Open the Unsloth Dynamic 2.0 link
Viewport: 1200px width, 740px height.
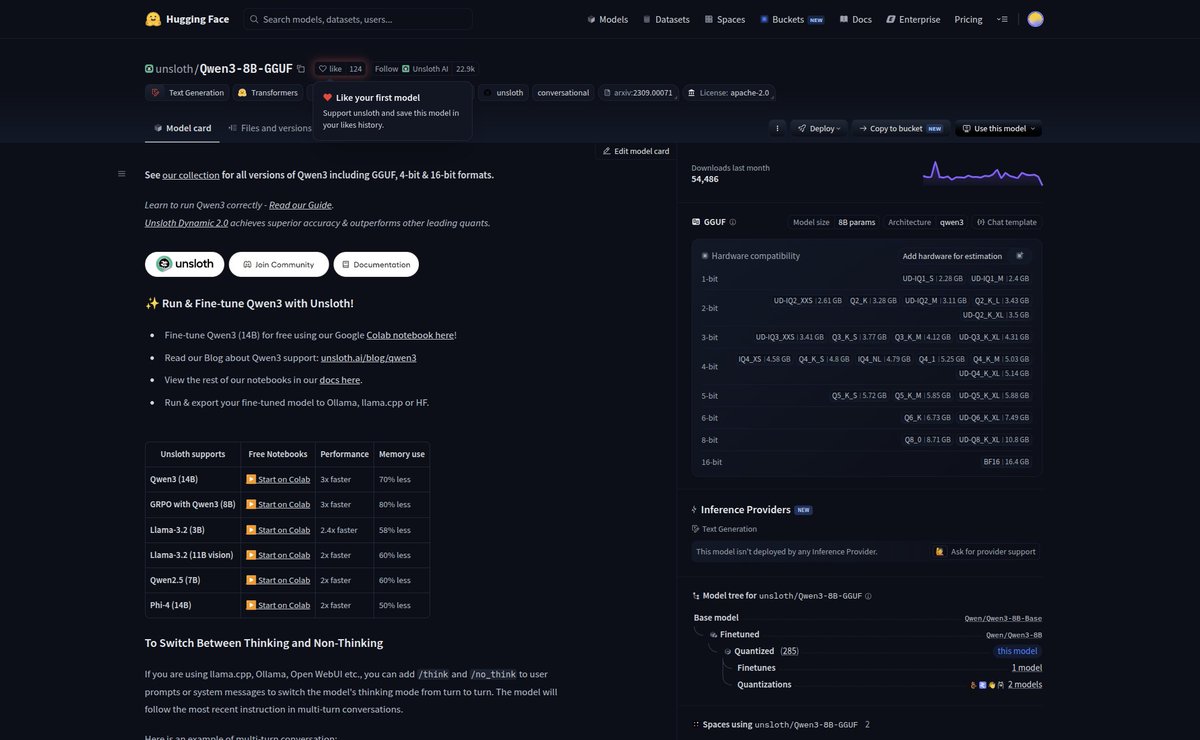coord(186,223)
